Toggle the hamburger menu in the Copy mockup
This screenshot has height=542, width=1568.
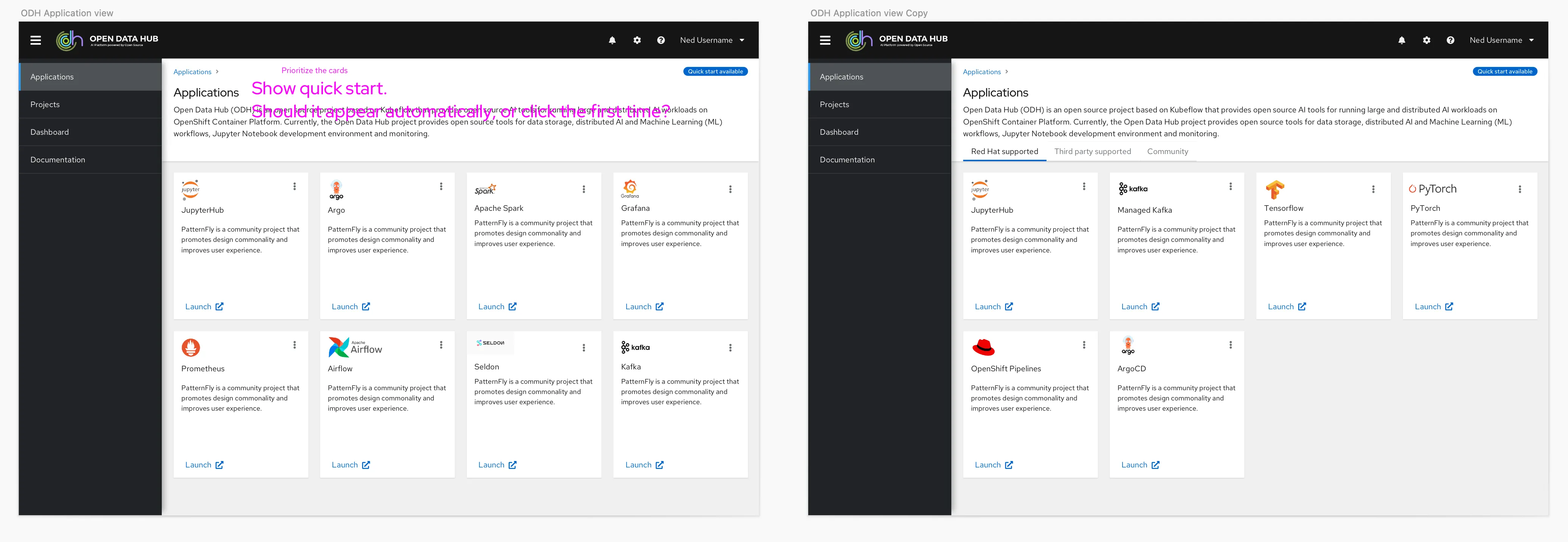point(825,40)
